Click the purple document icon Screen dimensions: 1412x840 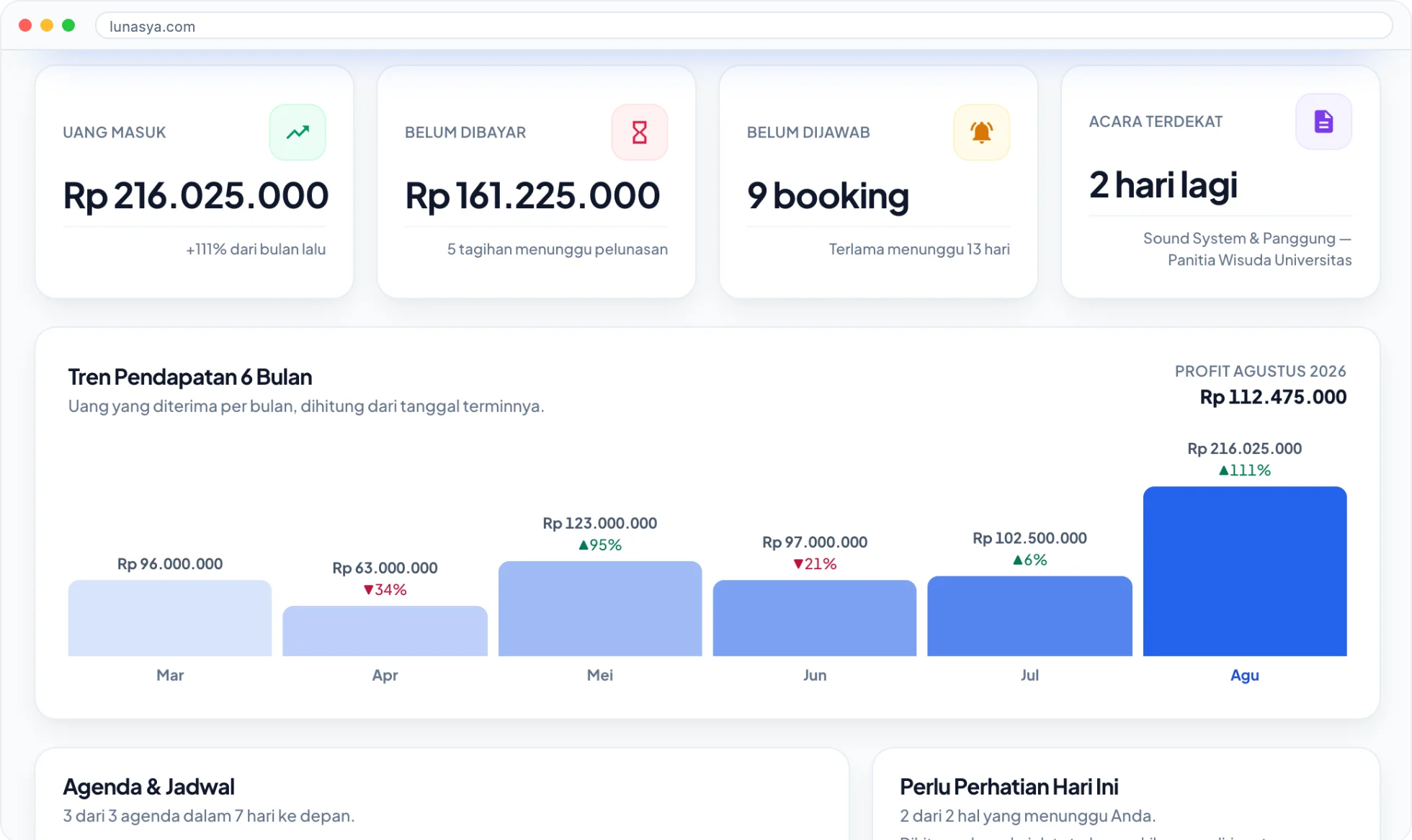(1323, 122)
